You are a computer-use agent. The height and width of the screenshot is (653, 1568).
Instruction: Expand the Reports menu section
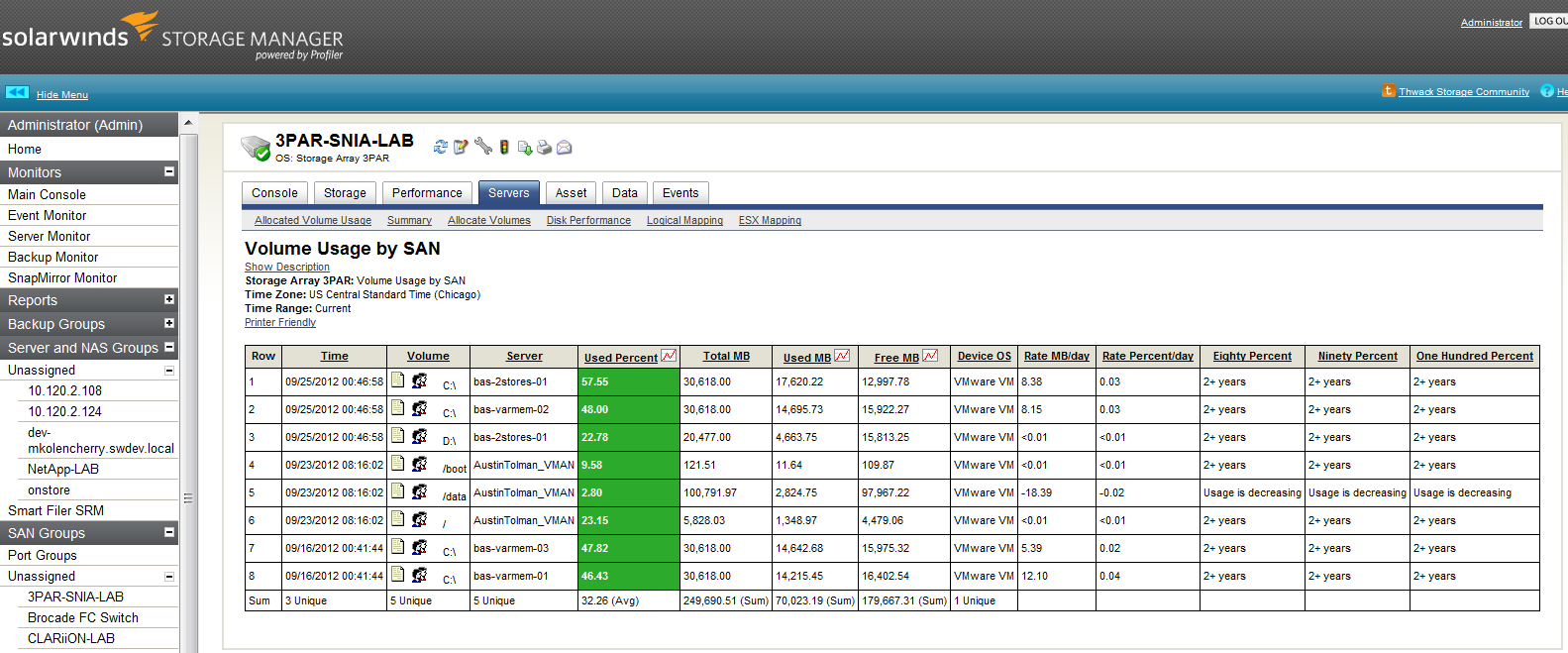coord(168,299)
